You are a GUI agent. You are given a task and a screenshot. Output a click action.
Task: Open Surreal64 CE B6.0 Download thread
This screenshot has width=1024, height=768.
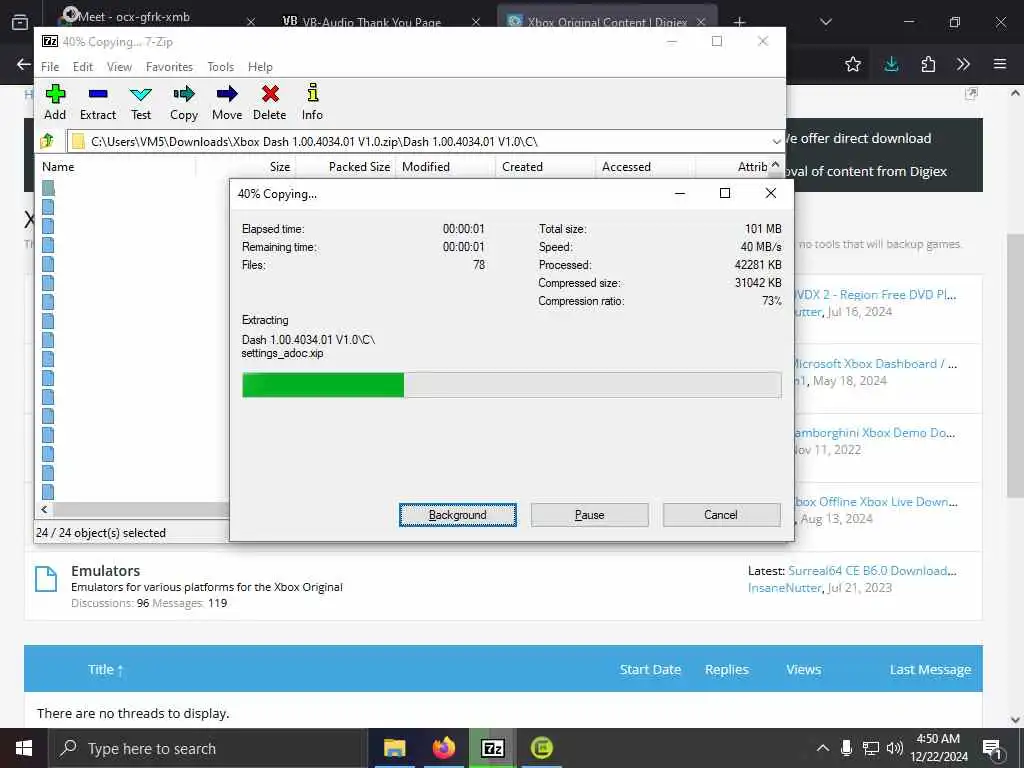(872, 571)
